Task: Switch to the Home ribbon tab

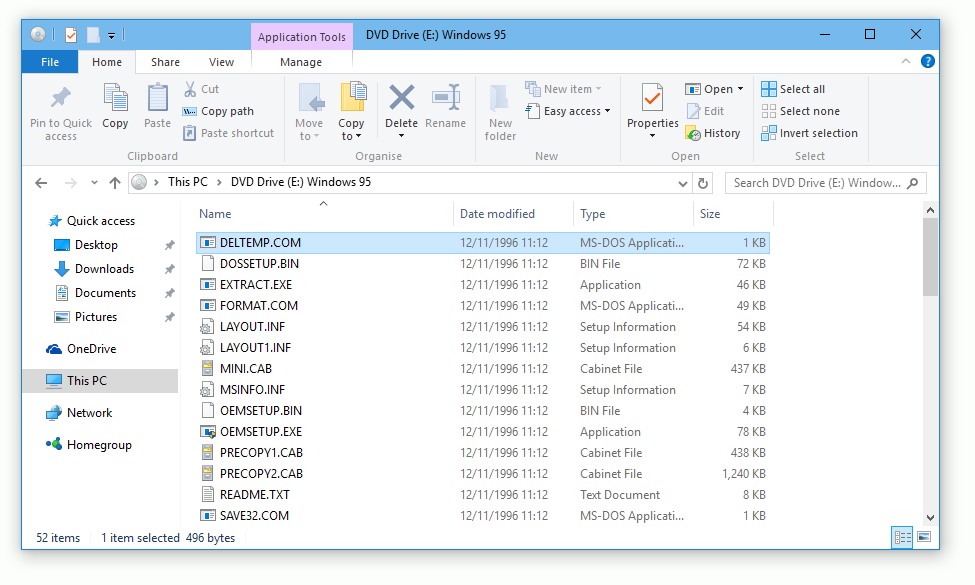Action: (107, 62)
